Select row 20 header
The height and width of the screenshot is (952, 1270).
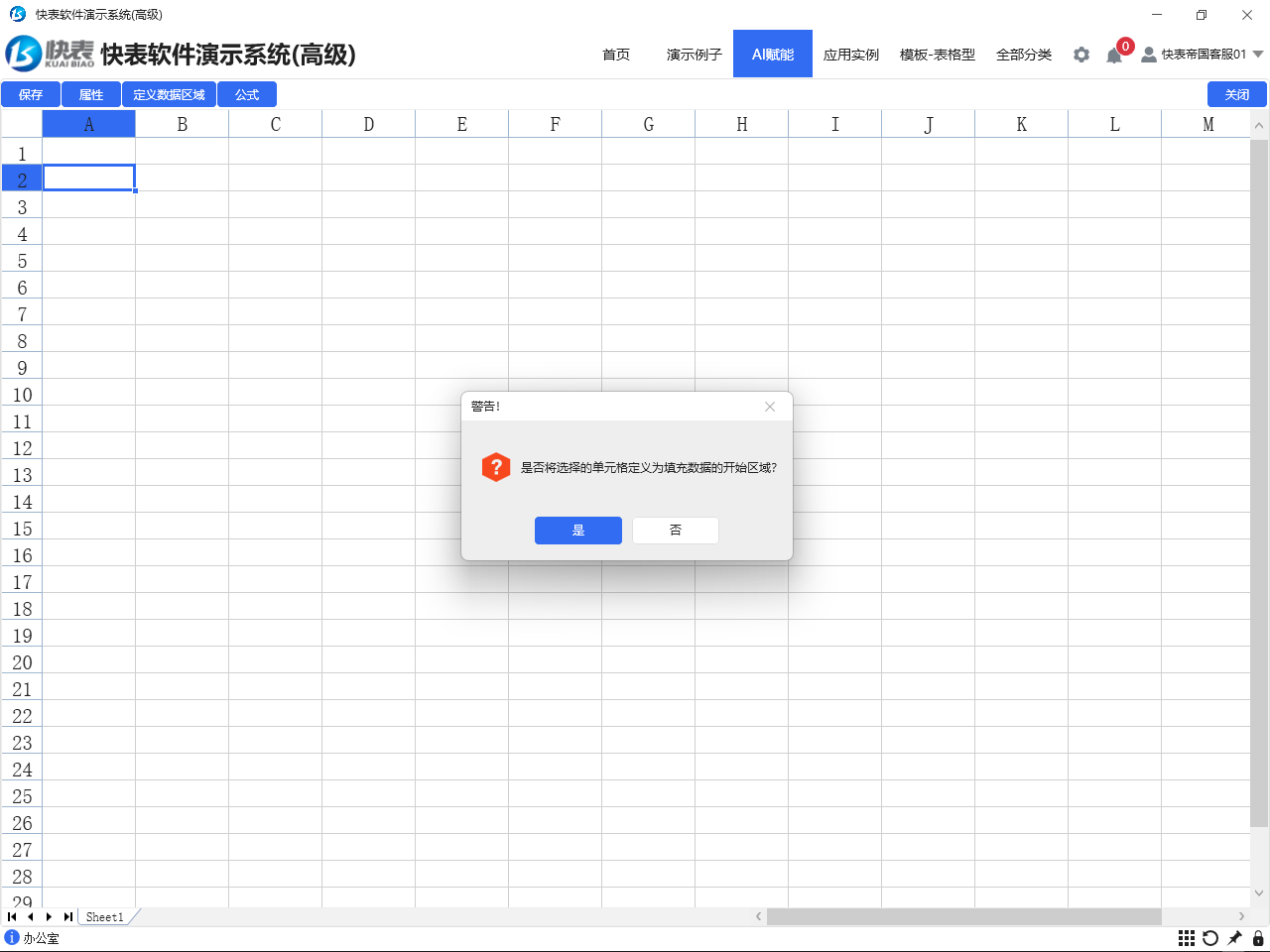22,662
